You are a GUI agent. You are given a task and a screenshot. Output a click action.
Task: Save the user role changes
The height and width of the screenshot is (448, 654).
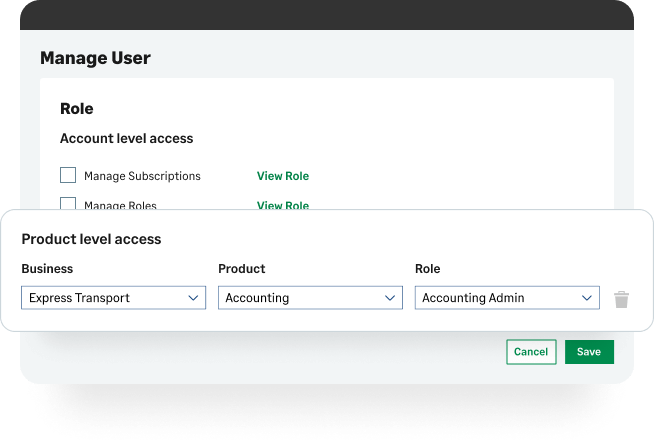[x=589, y=352]
